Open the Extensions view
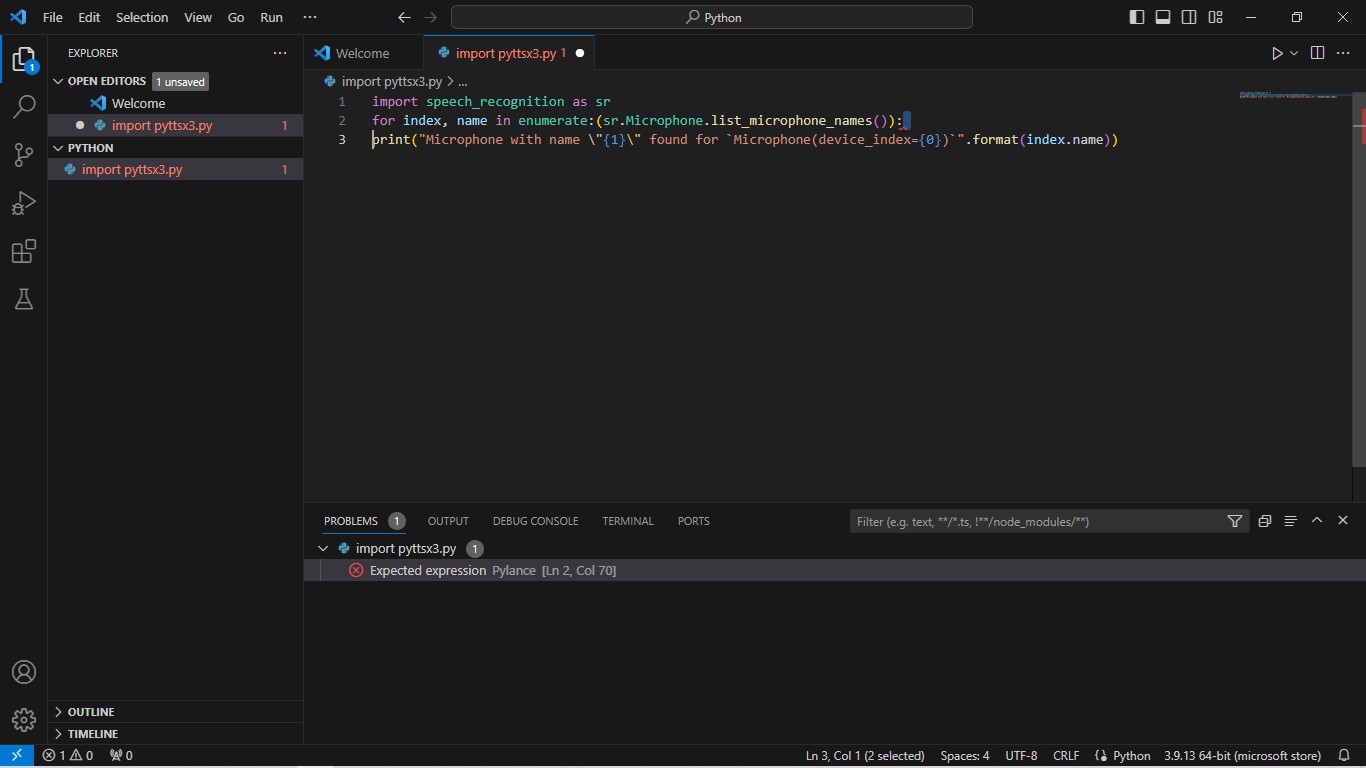The image size is (1366, 768). (x=24, y=251)
